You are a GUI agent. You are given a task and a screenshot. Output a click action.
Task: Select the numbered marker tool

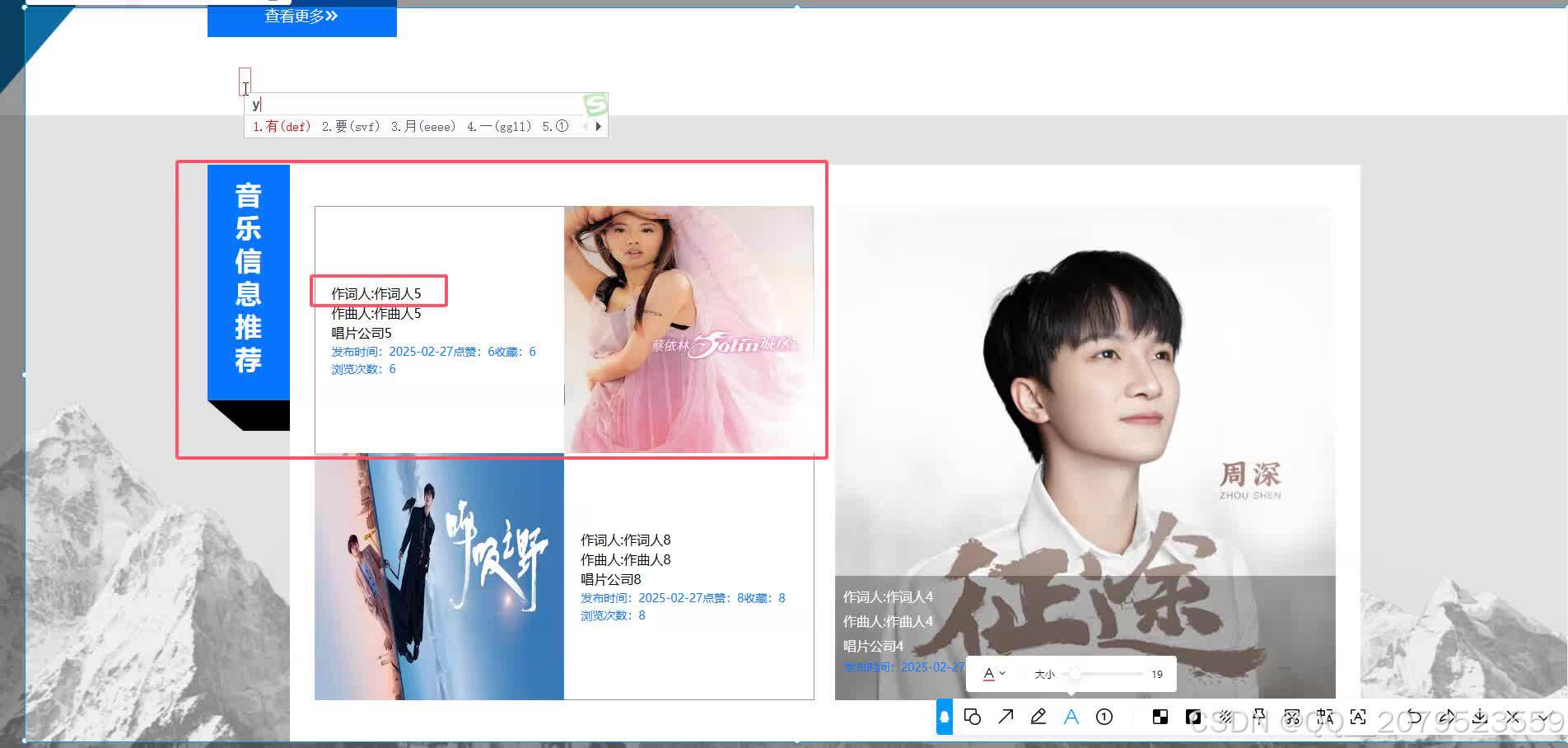1104,717
